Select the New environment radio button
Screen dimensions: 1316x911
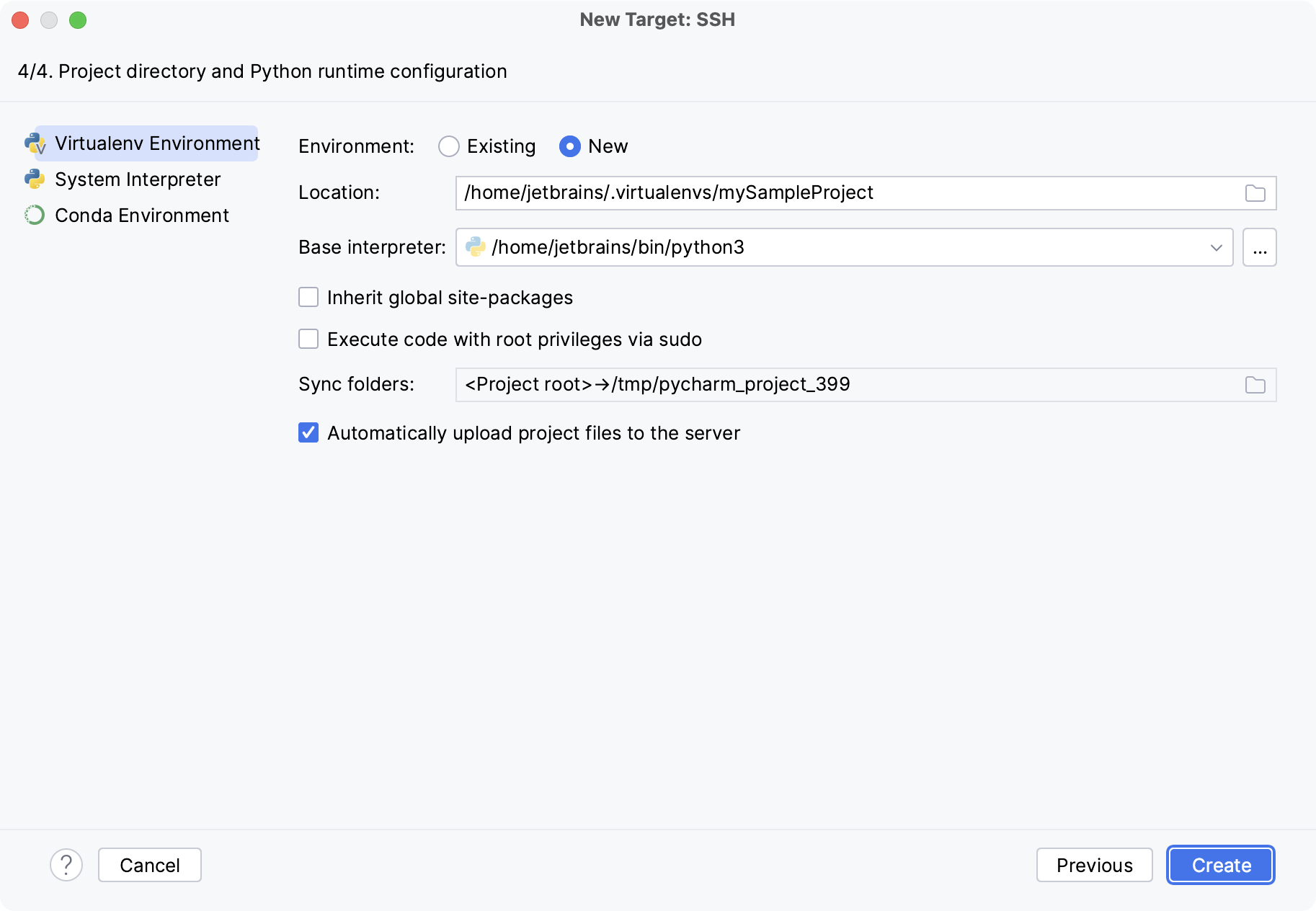coord(570,146)
